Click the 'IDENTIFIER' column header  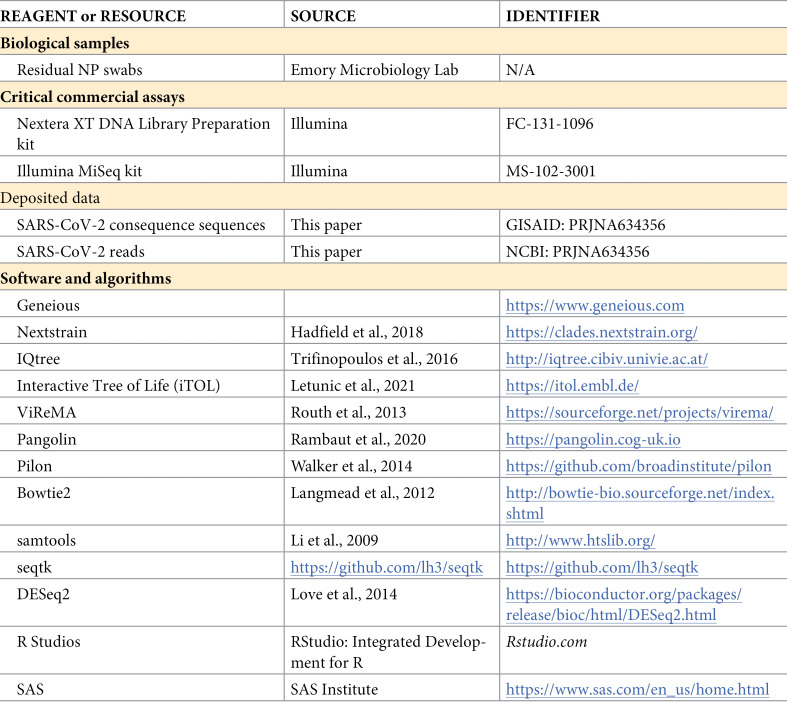click(x=553, y=16)
